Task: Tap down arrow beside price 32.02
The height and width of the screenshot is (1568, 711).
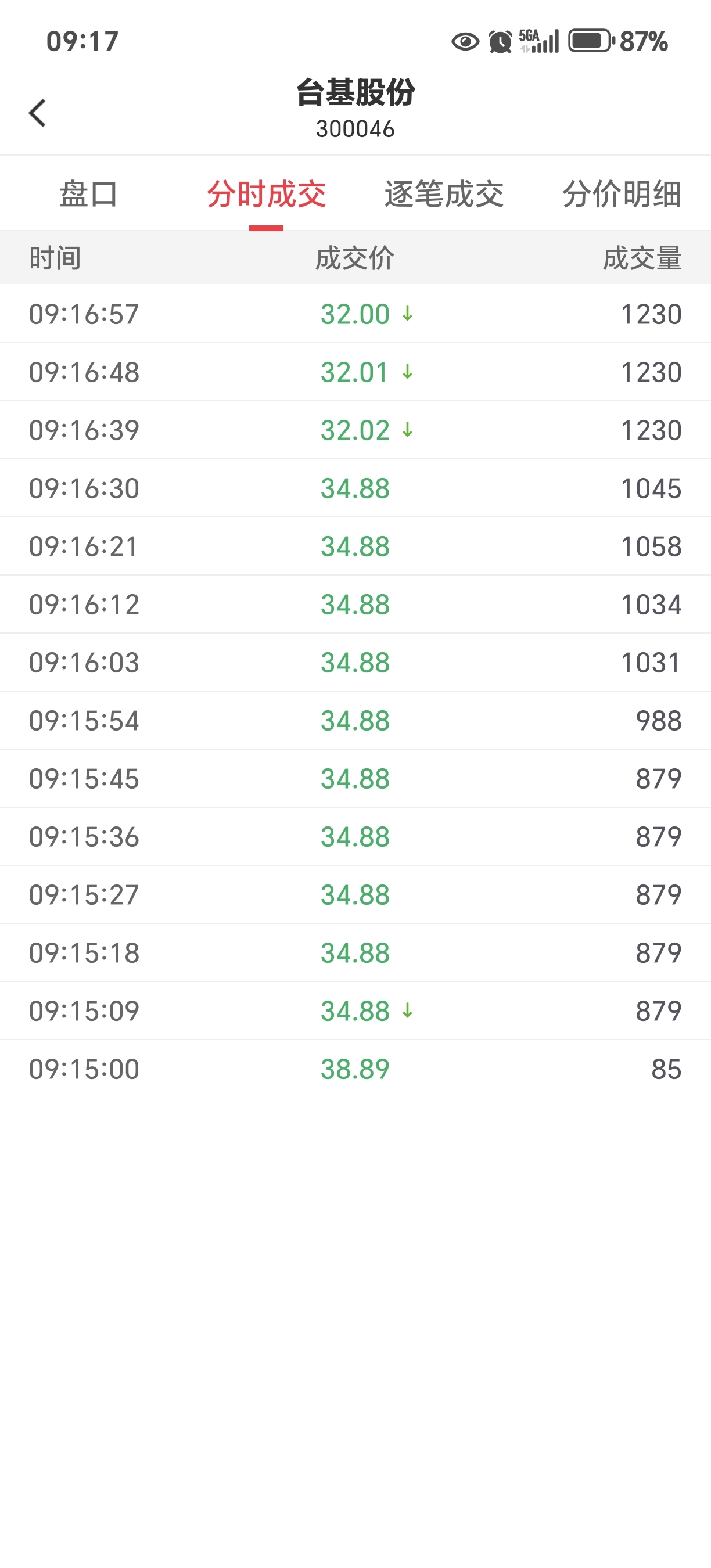Action: coord(407,430)
